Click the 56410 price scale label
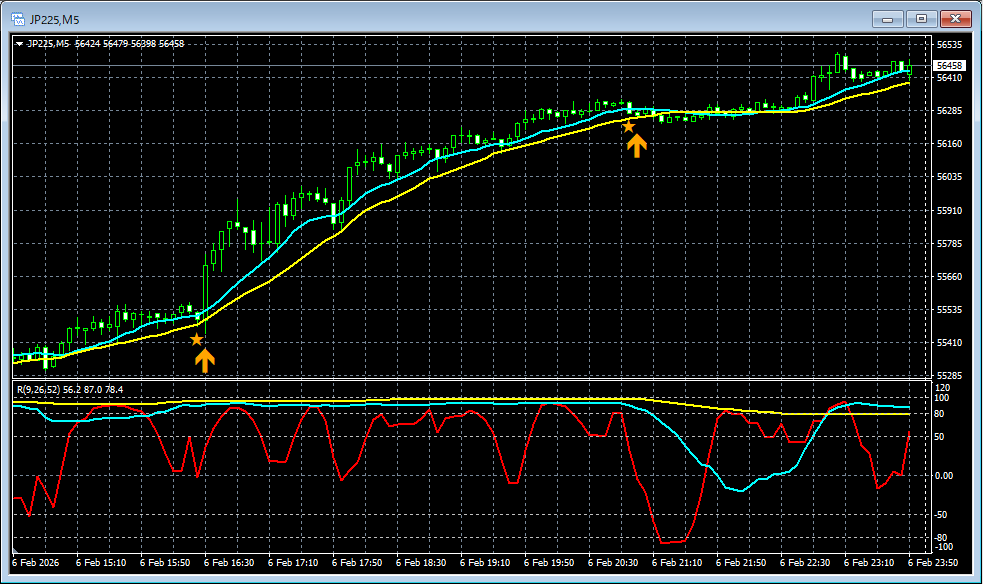 pos(949,78)
